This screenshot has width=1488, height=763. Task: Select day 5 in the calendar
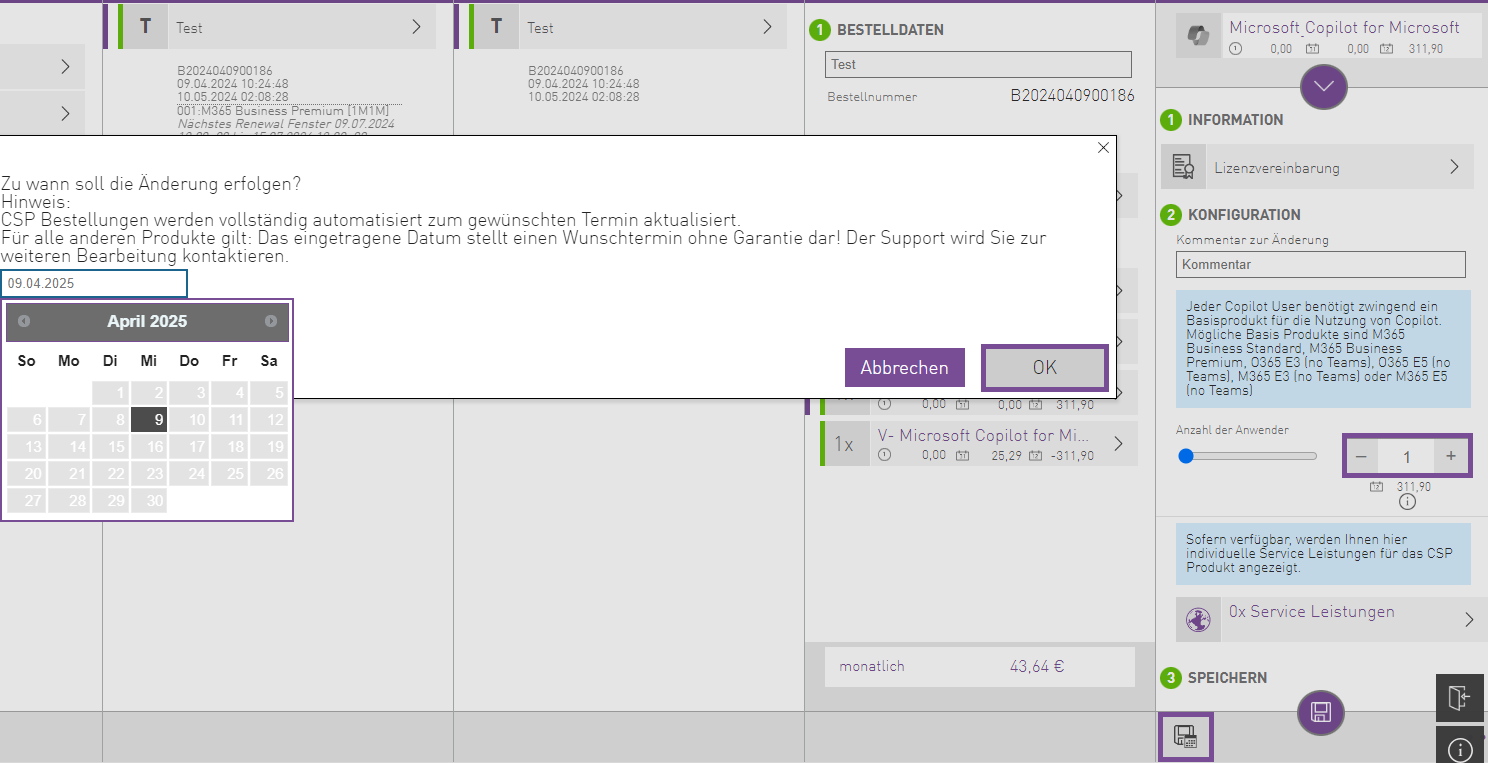click(269, 393)
